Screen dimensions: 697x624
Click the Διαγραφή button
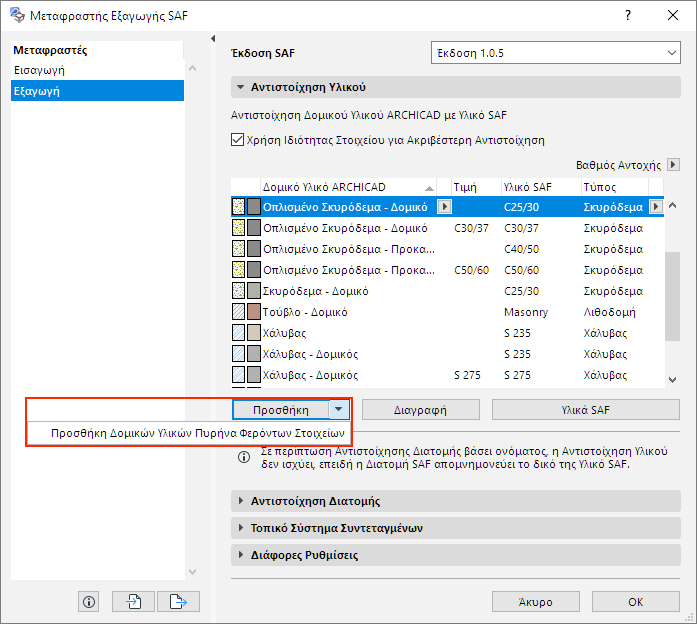click(x=421, y=409)
